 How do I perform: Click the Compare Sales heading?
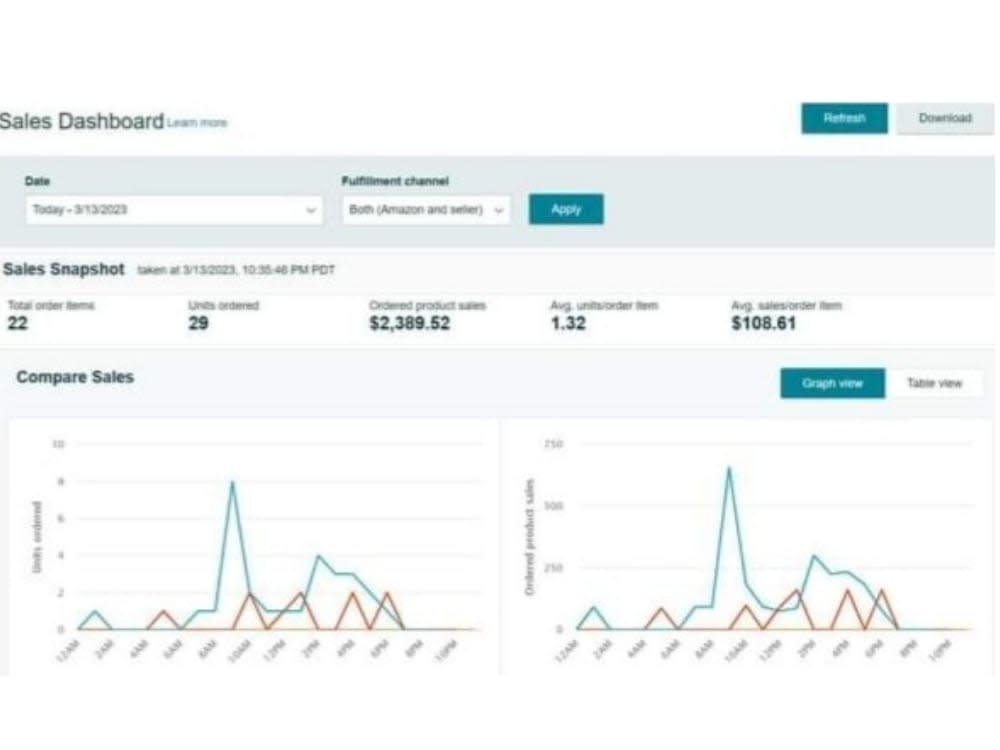click(75, 377)
